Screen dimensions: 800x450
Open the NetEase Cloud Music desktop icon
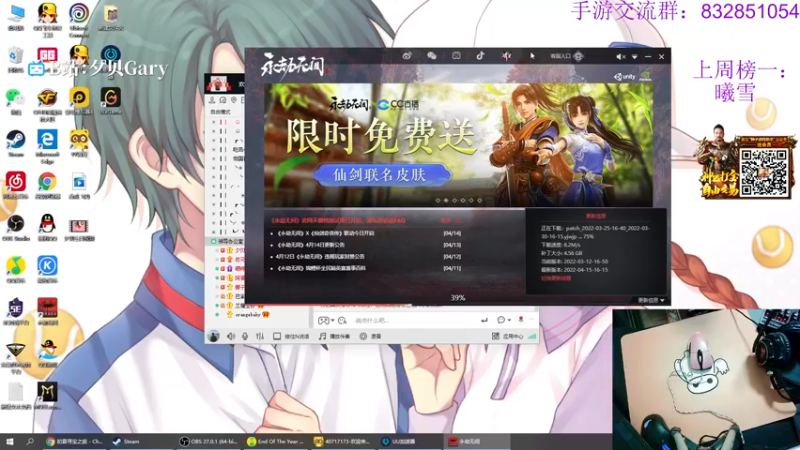click(16, 185)
